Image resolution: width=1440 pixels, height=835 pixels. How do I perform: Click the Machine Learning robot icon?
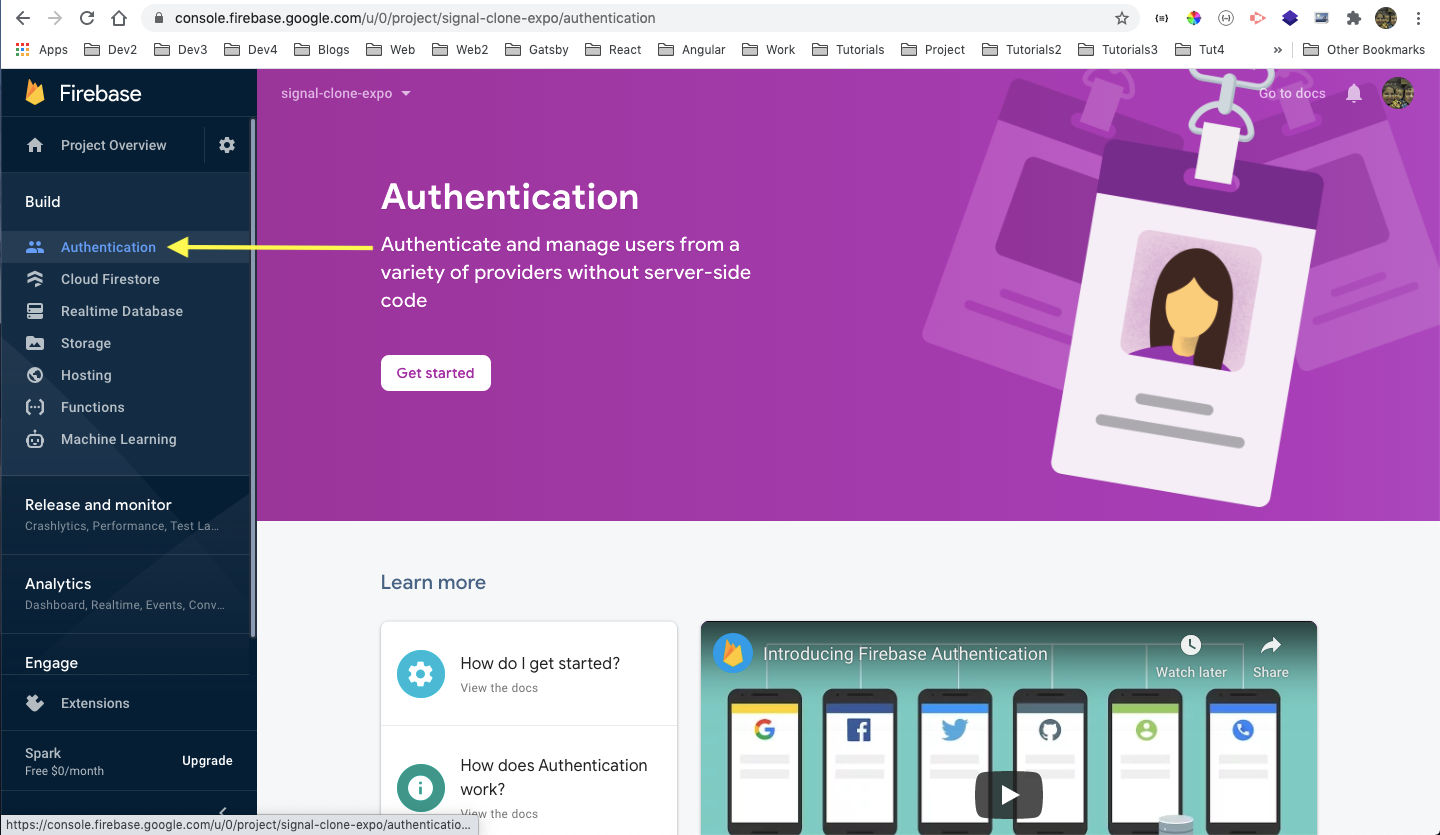[x=35, y=439]
